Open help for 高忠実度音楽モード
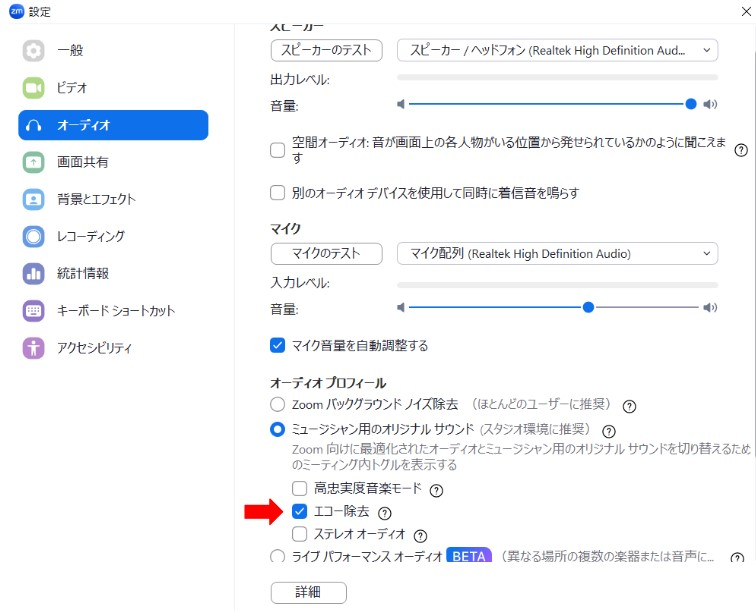The image size is (756, 611). (436, 491)
